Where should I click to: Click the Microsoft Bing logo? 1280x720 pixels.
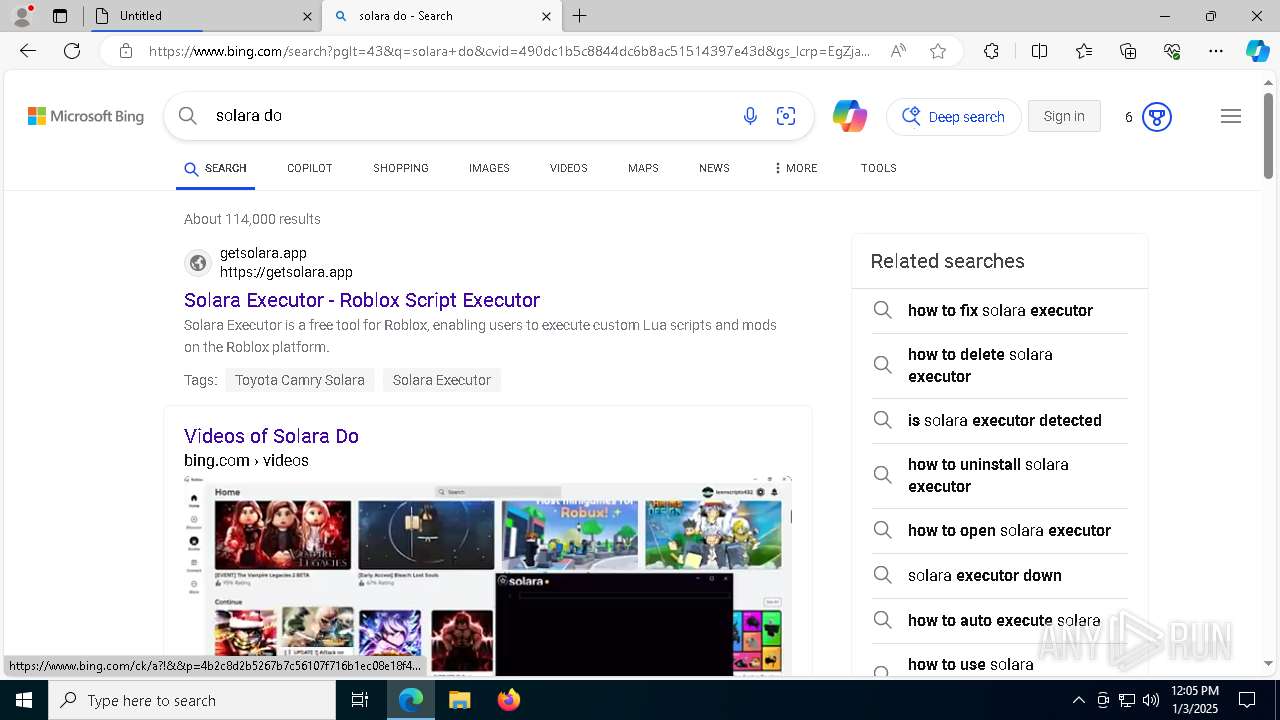point(86,116)
